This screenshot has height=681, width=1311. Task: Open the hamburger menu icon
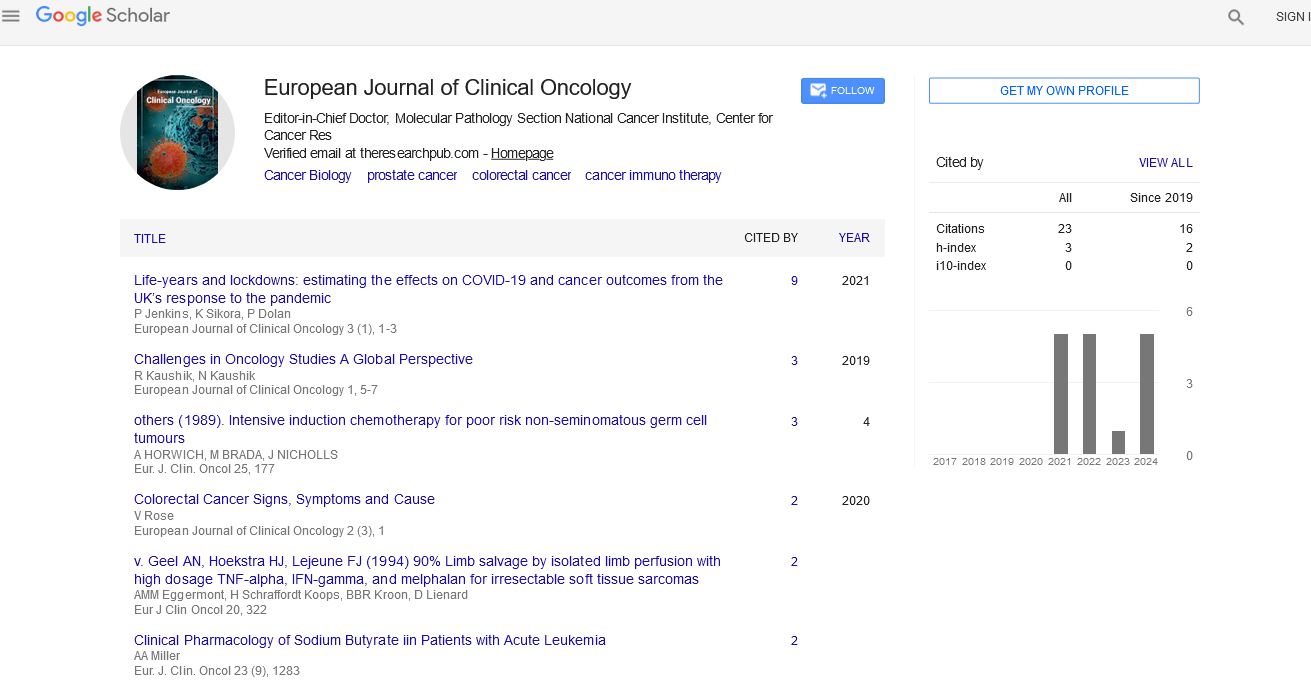(x=11, y=16)
